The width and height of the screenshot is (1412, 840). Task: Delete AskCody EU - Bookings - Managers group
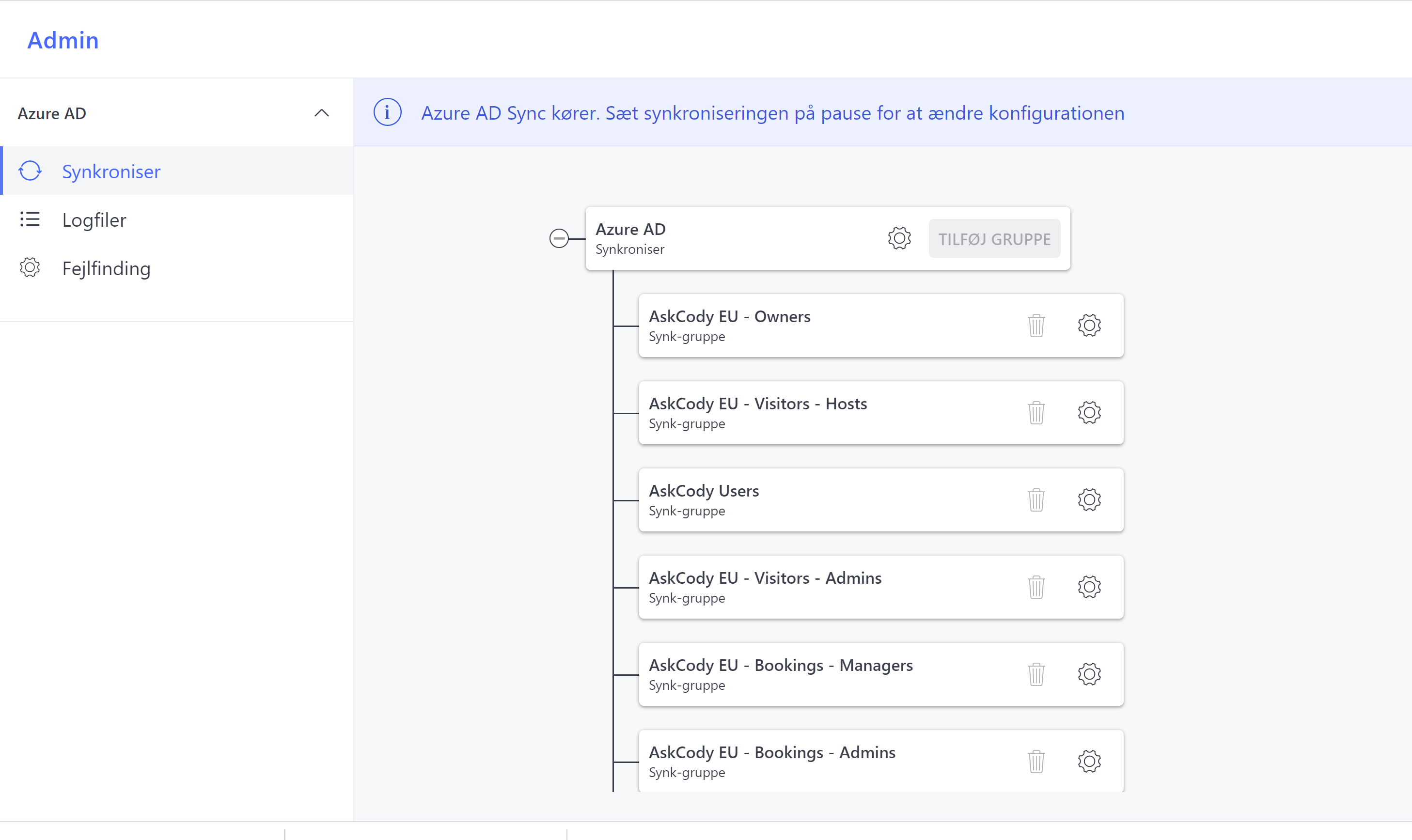[x=1036, y=674]
